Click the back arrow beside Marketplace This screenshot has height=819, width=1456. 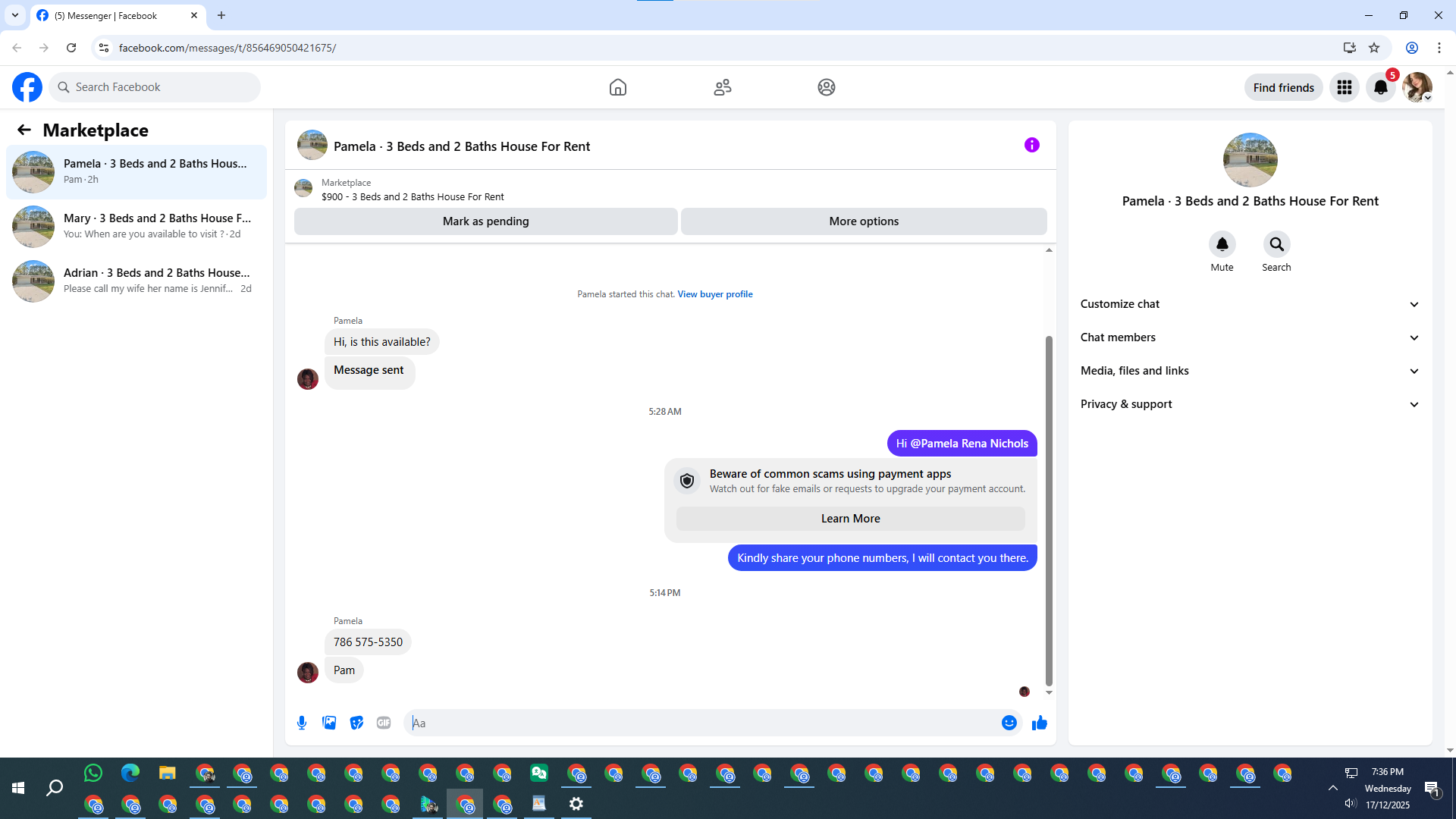coord(24,130)
